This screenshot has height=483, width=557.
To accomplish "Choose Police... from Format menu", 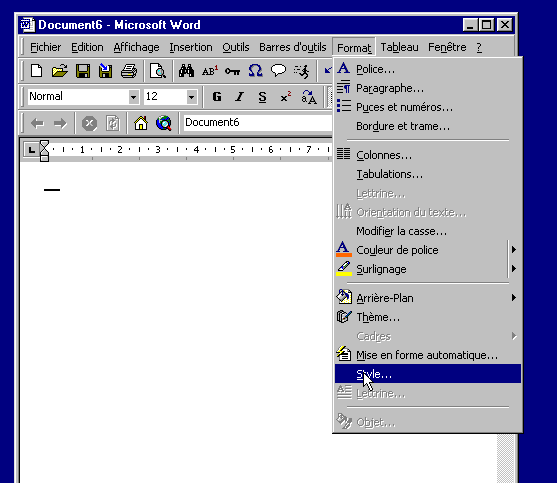I will tap(428, 69).
